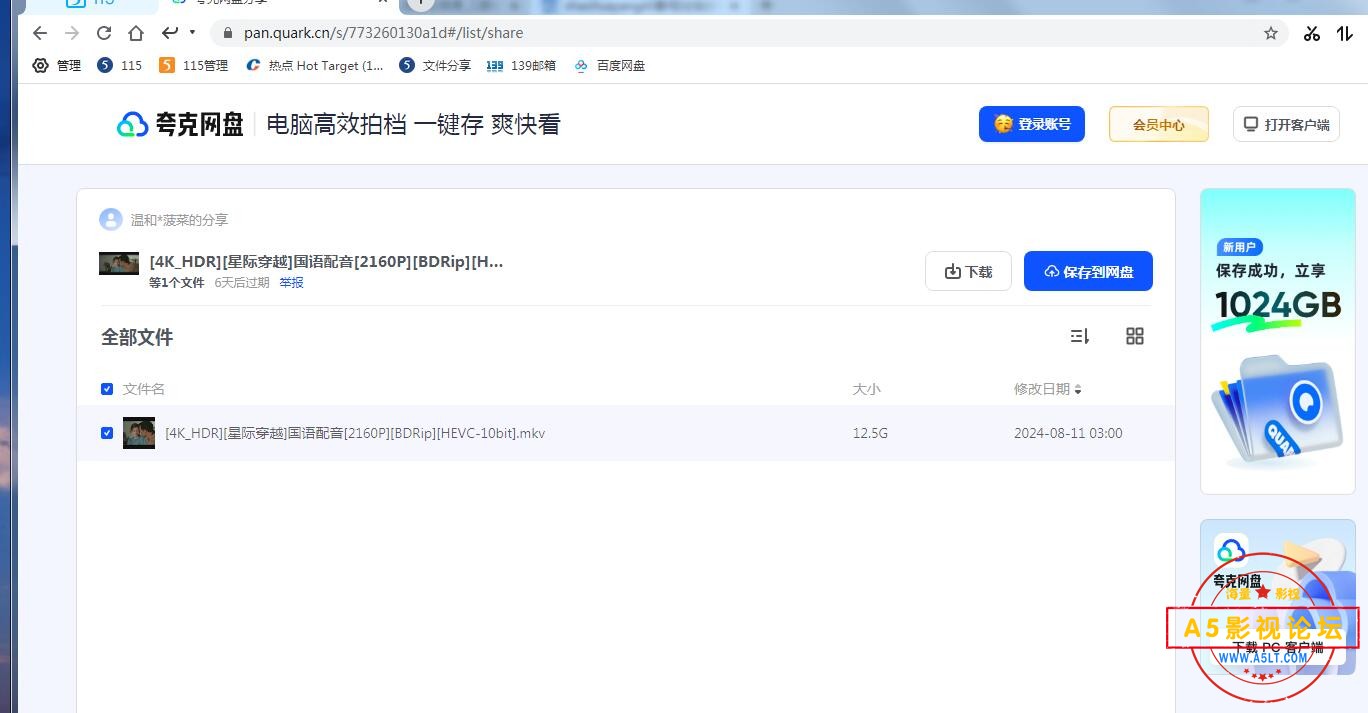Click the scissors screenshot icon

tap(1312, 33)
